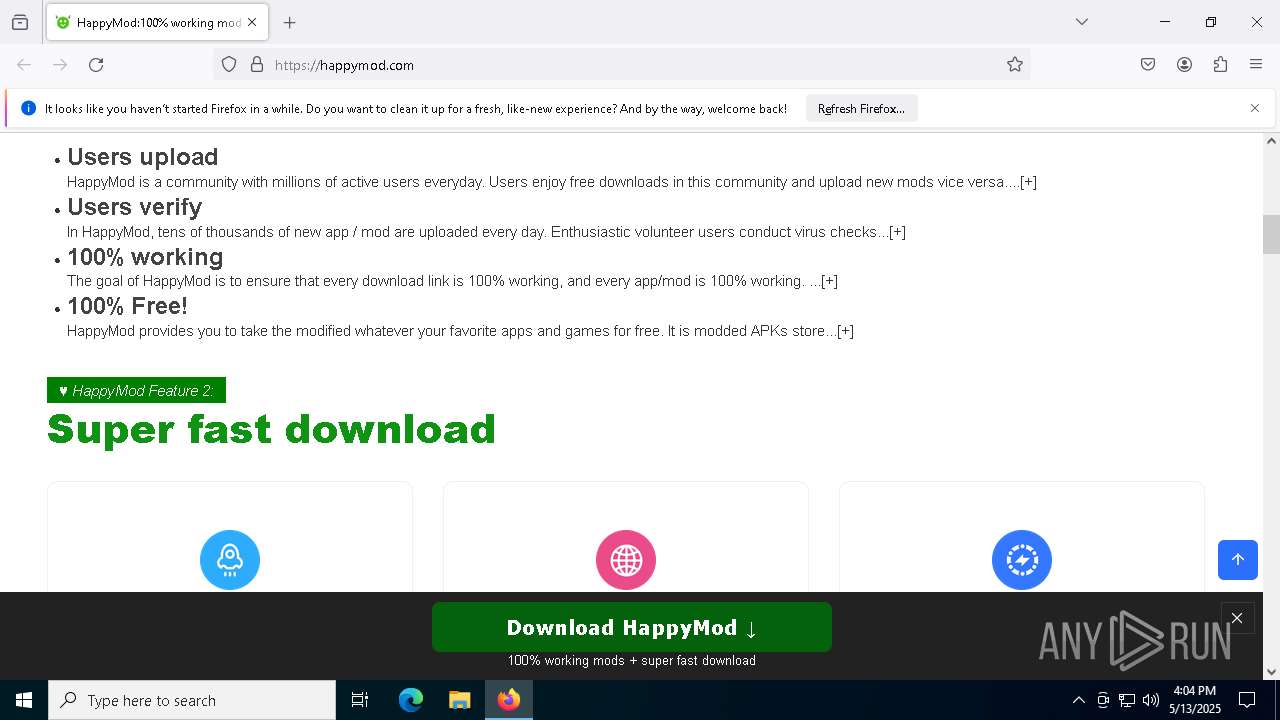This screenshot has height=720, width=1280.
Task: Click page scrollbar up arrow
Action: pos(1271,141)
